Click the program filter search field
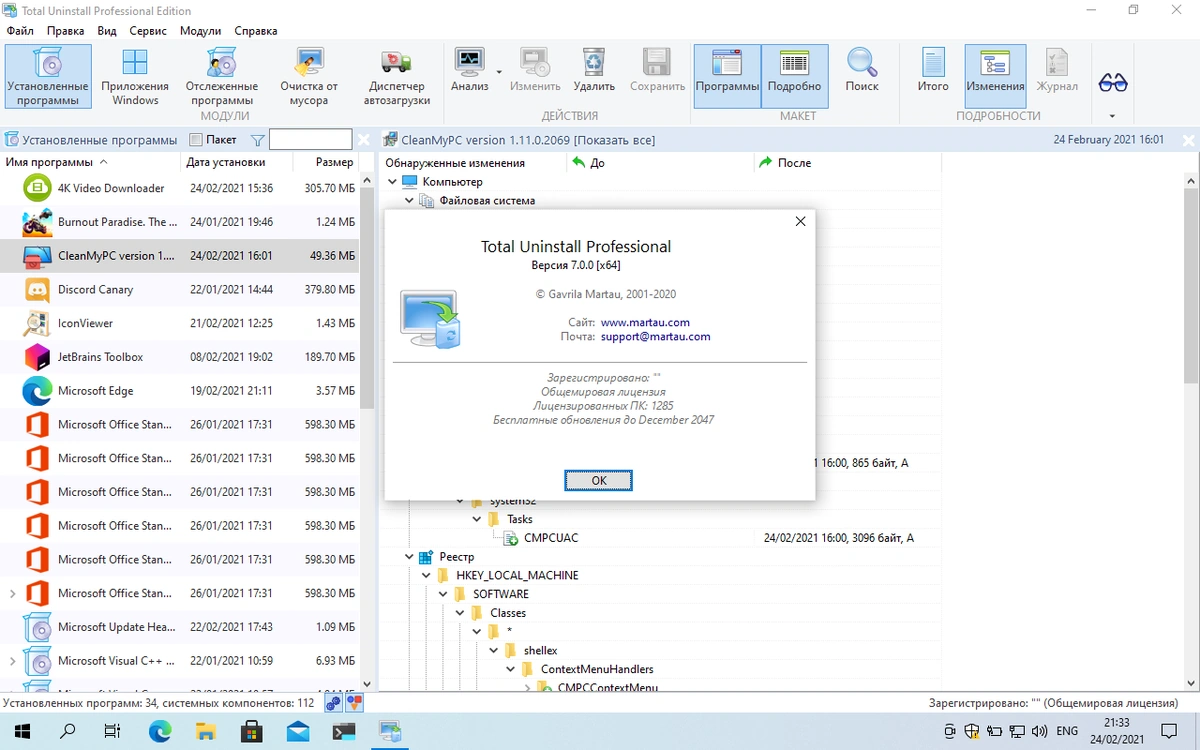Image resolution: width=1200 pixels, height=750 pixels. 310,140
